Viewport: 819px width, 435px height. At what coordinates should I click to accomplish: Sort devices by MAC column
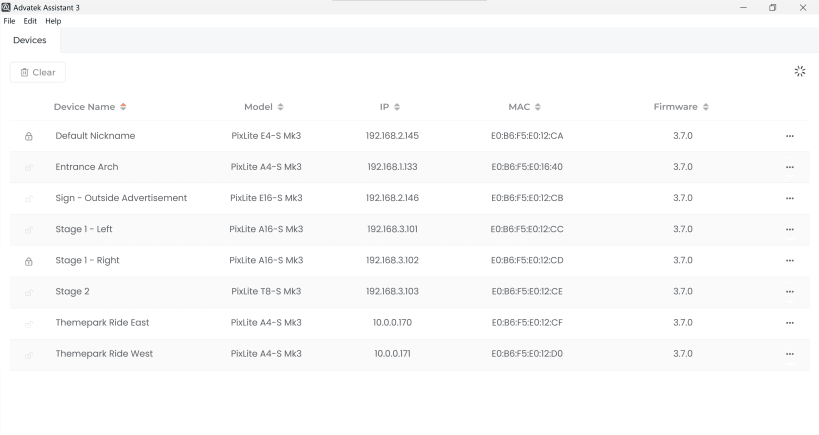coord(524,107)
